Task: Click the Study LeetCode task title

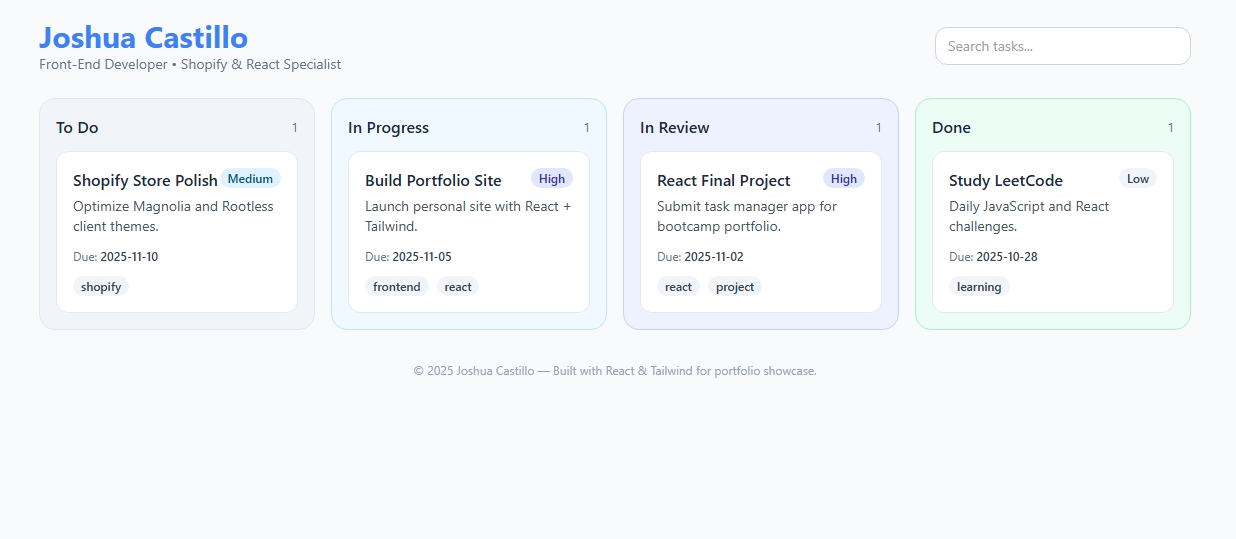Action: 1005,181
